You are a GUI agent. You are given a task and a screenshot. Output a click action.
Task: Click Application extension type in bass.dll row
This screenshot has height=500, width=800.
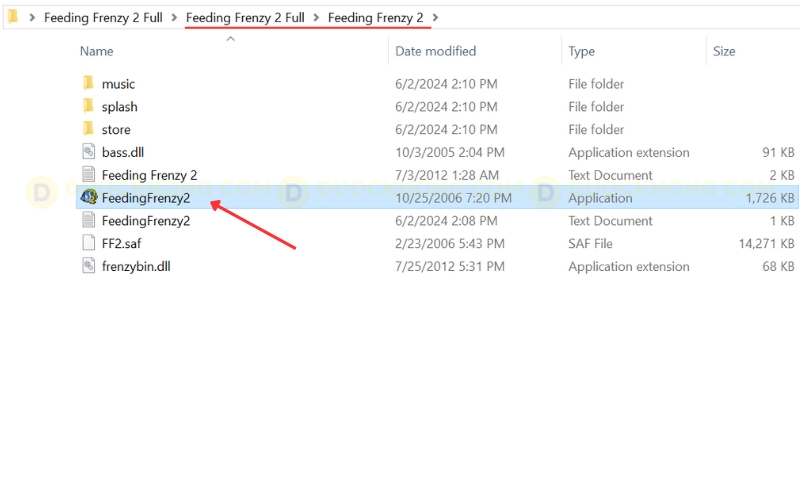coord(629,152)
